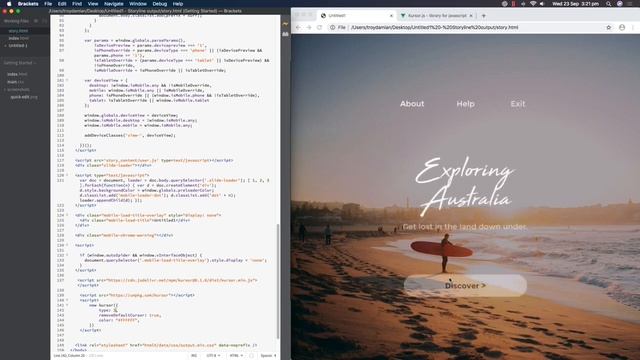
Task: Collapse the script block at line 130
Action: 67,245
